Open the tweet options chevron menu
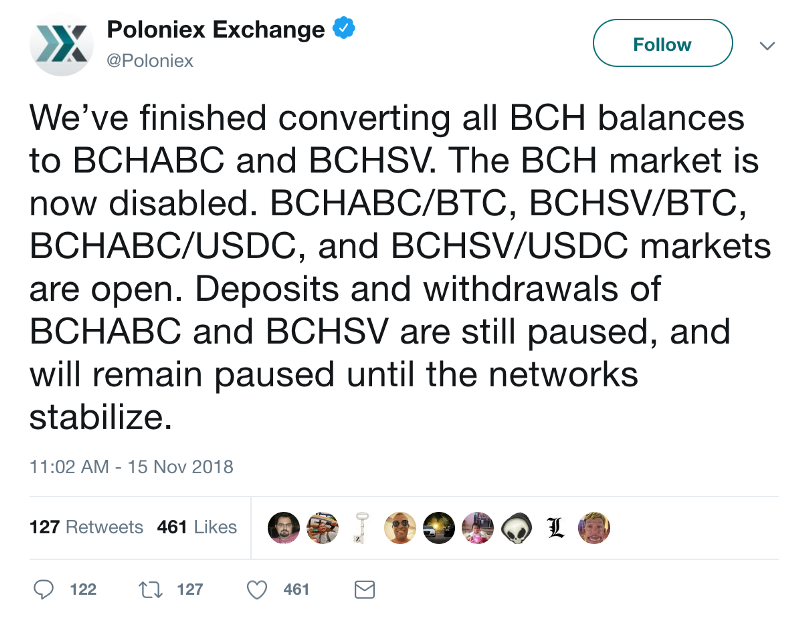 click(x=767, y=46)
